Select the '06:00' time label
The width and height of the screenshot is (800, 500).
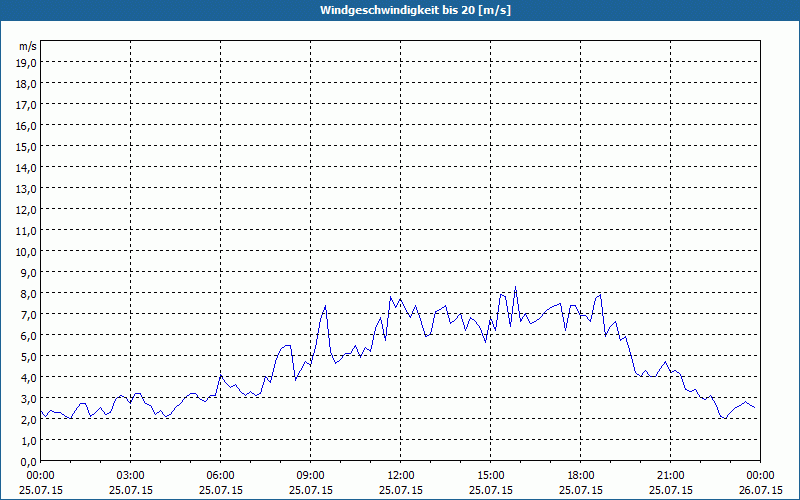220,476
